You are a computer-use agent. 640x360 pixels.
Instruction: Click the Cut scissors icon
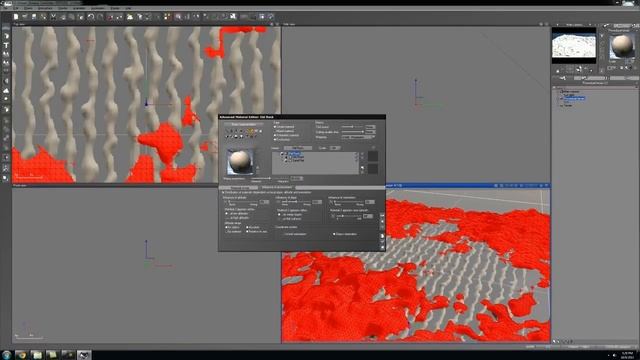pyautogui.click(x=53, y=17)
